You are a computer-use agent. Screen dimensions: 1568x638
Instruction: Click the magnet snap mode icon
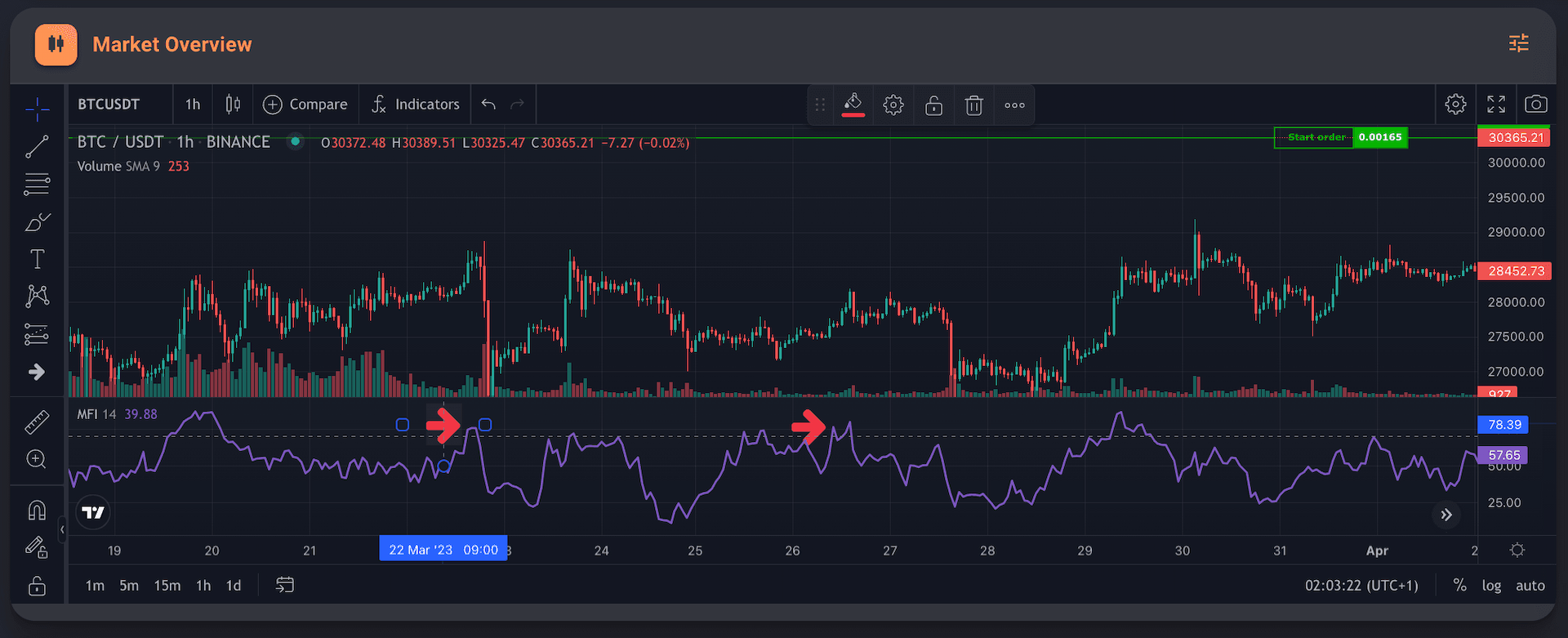[x=37, y=511]
